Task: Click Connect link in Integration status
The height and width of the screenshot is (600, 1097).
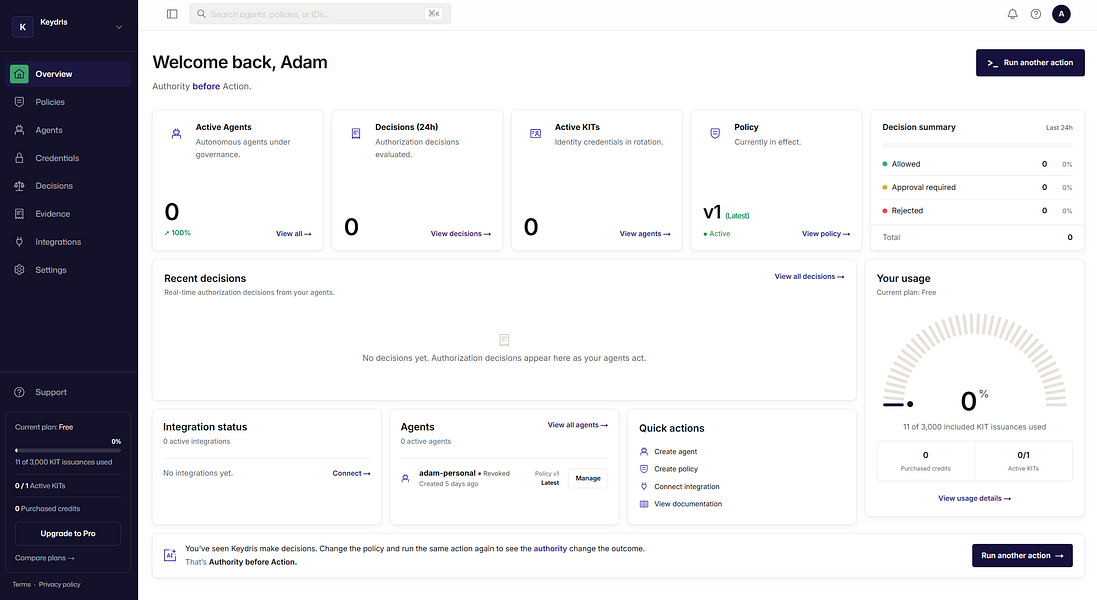Action: tap(351, 473)
